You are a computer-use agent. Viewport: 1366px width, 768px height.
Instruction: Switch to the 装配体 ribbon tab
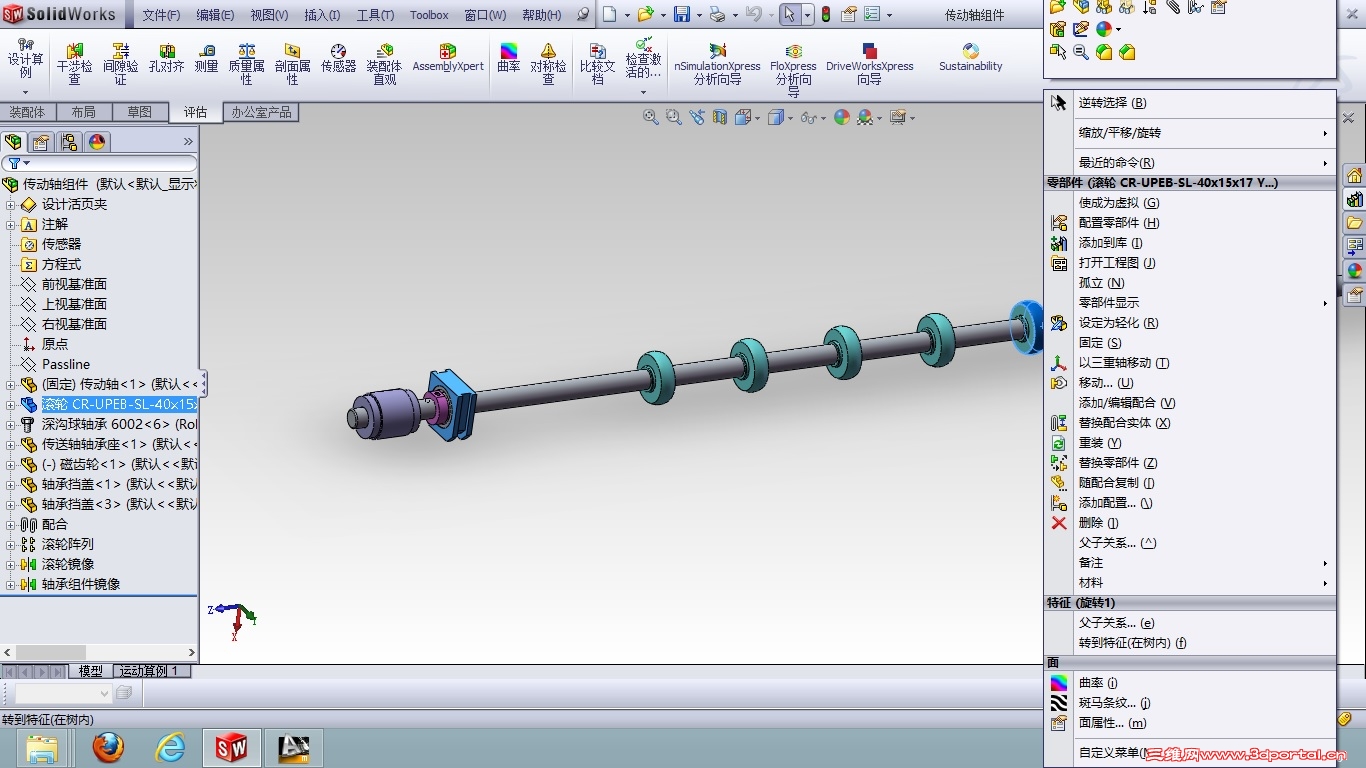[x=27, y=112]
